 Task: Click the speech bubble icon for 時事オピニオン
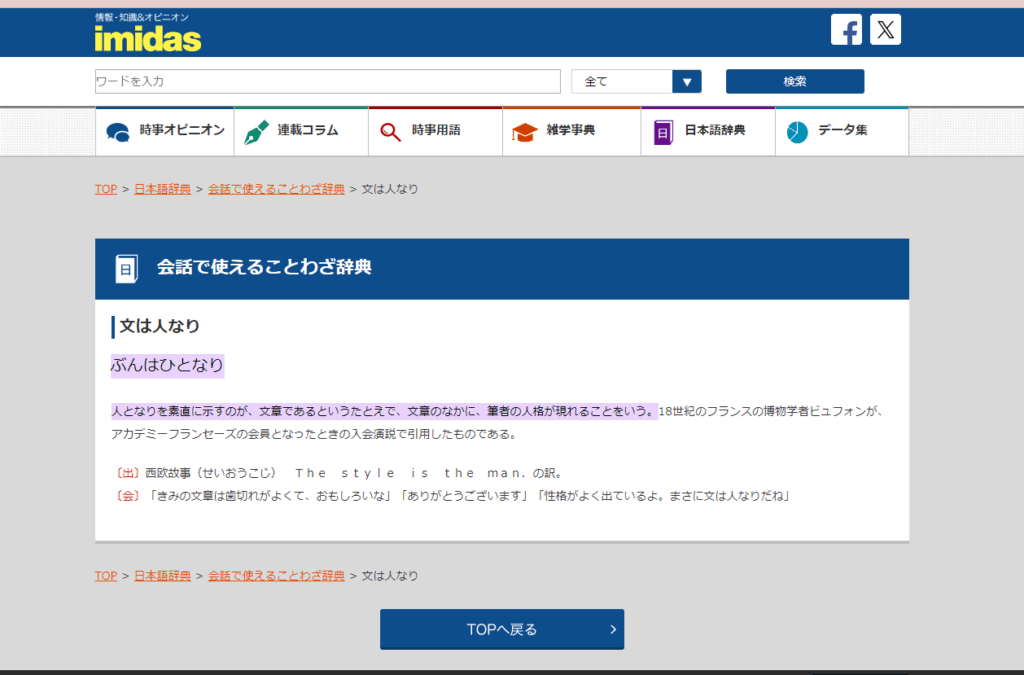[118, 132]
